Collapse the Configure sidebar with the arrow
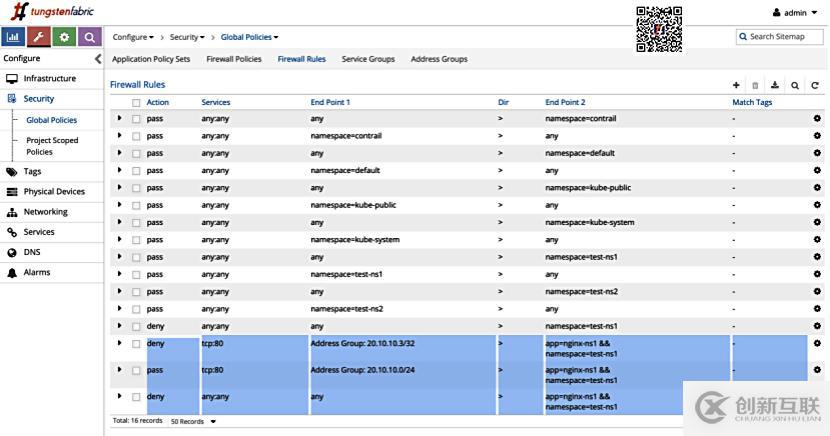The image size is (830, 436). pyautogui.click(x=98, y=59)
